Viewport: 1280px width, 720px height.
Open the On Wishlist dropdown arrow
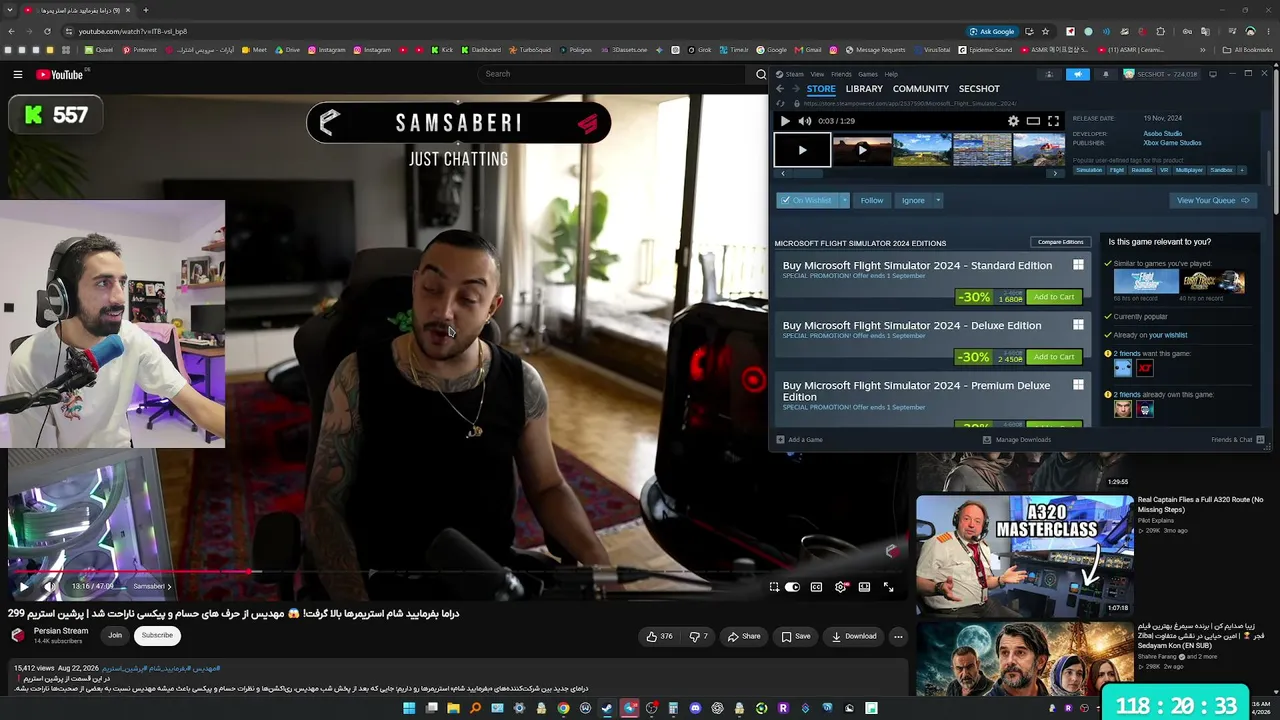844,200
